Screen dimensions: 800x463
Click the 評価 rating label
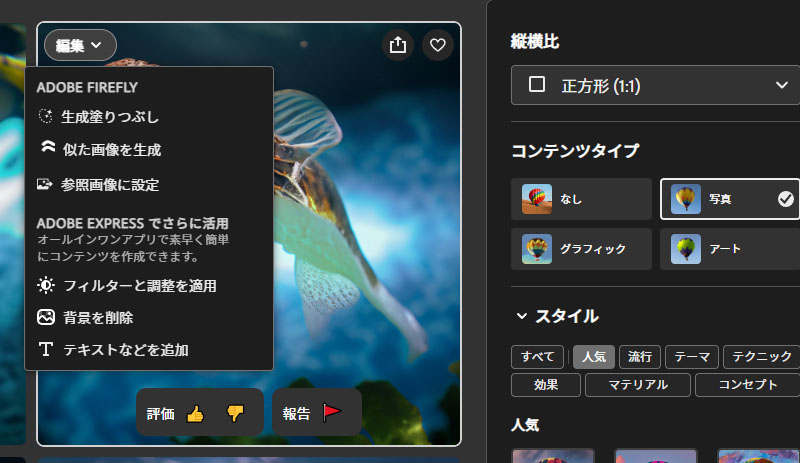pyautogui.click(x=161, y=414)
